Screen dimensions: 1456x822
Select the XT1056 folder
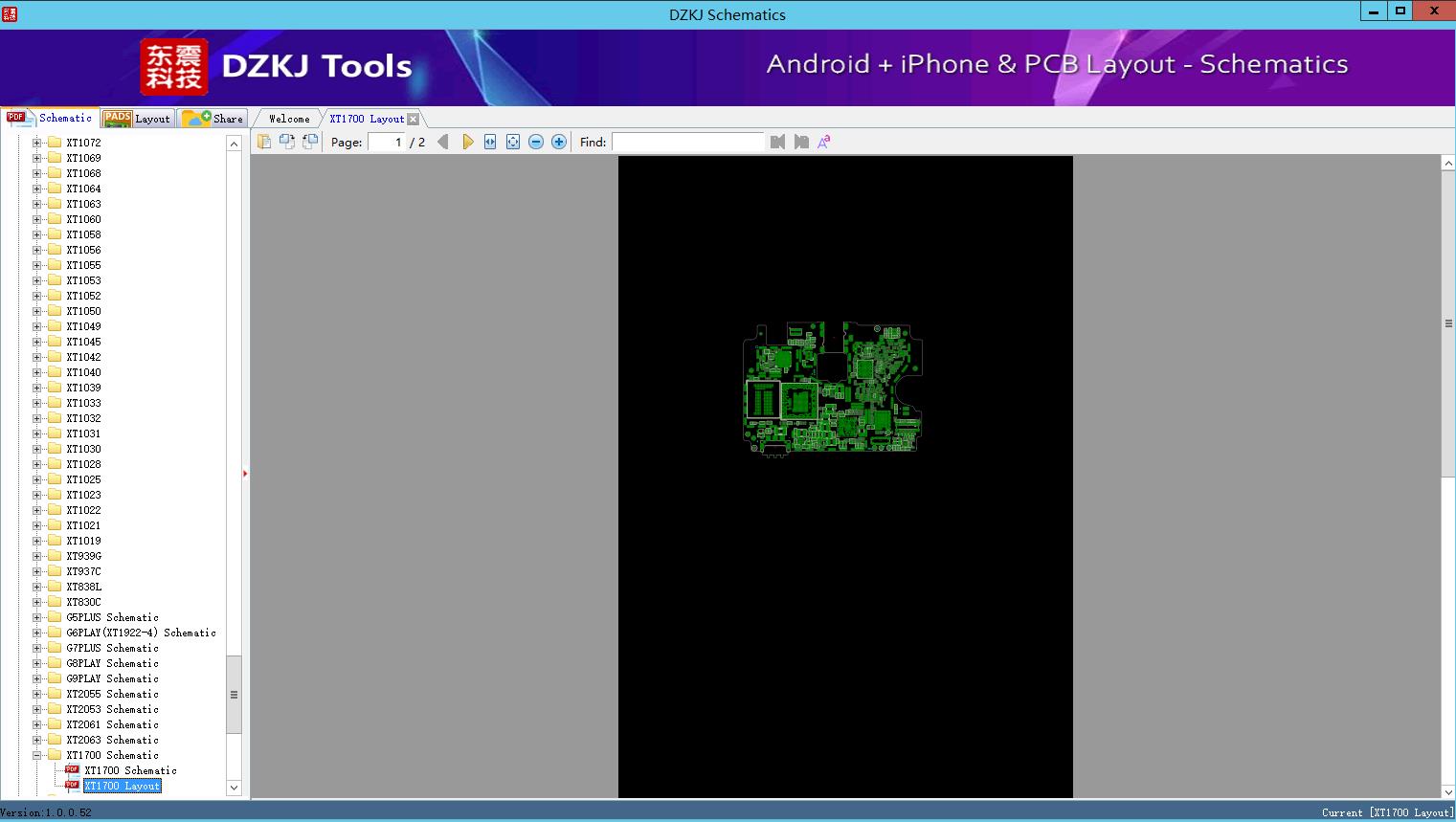pos(83,250)
